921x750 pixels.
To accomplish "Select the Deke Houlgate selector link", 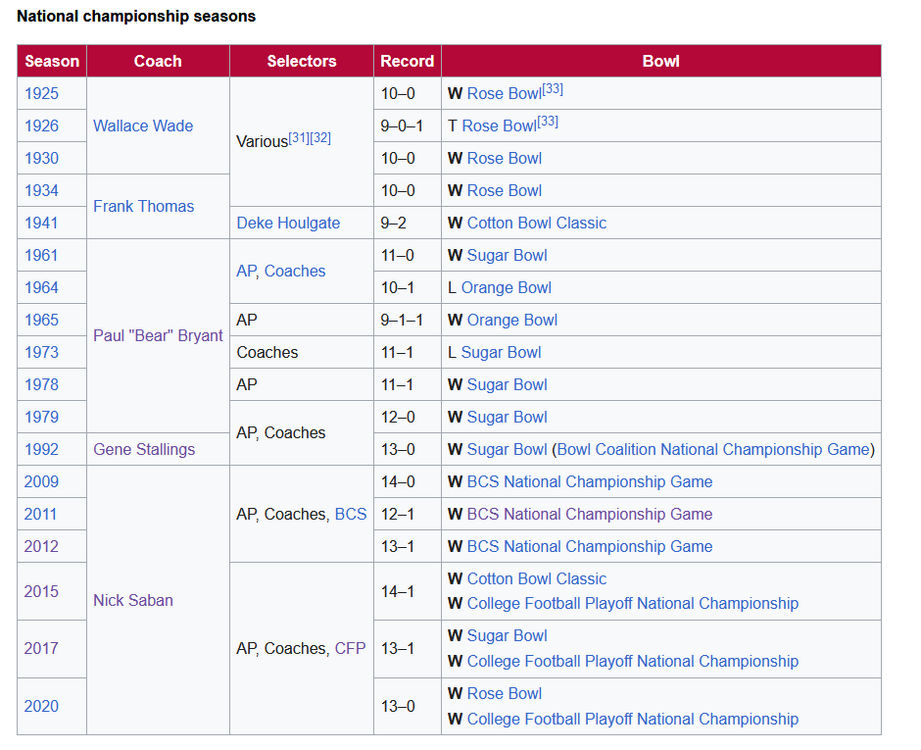I will [x=288, y=223].
